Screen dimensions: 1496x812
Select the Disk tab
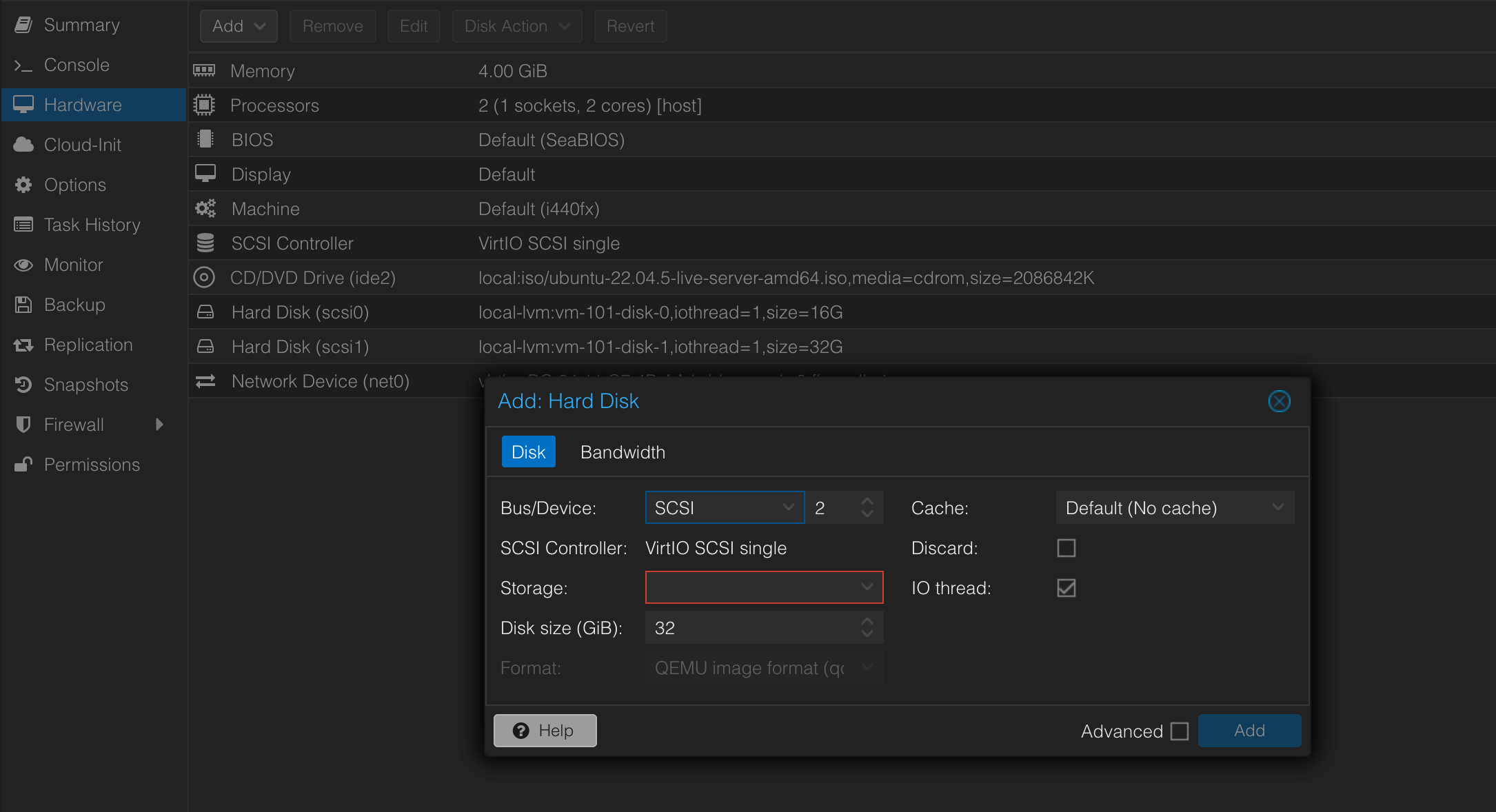528,452
